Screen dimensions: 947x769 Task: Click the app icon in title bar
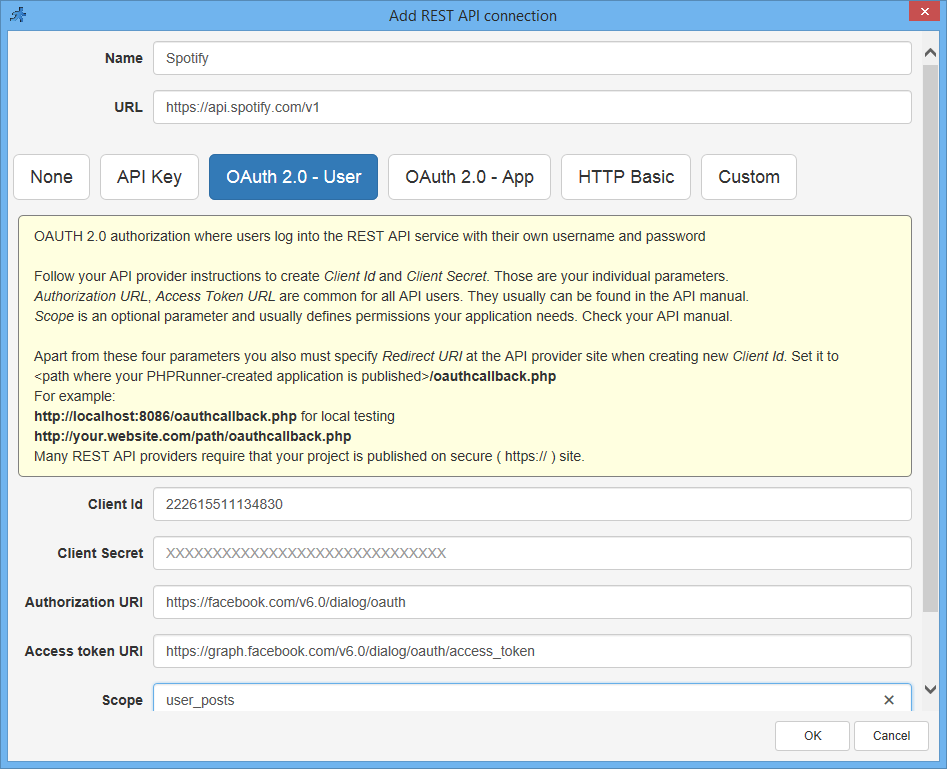18,15
